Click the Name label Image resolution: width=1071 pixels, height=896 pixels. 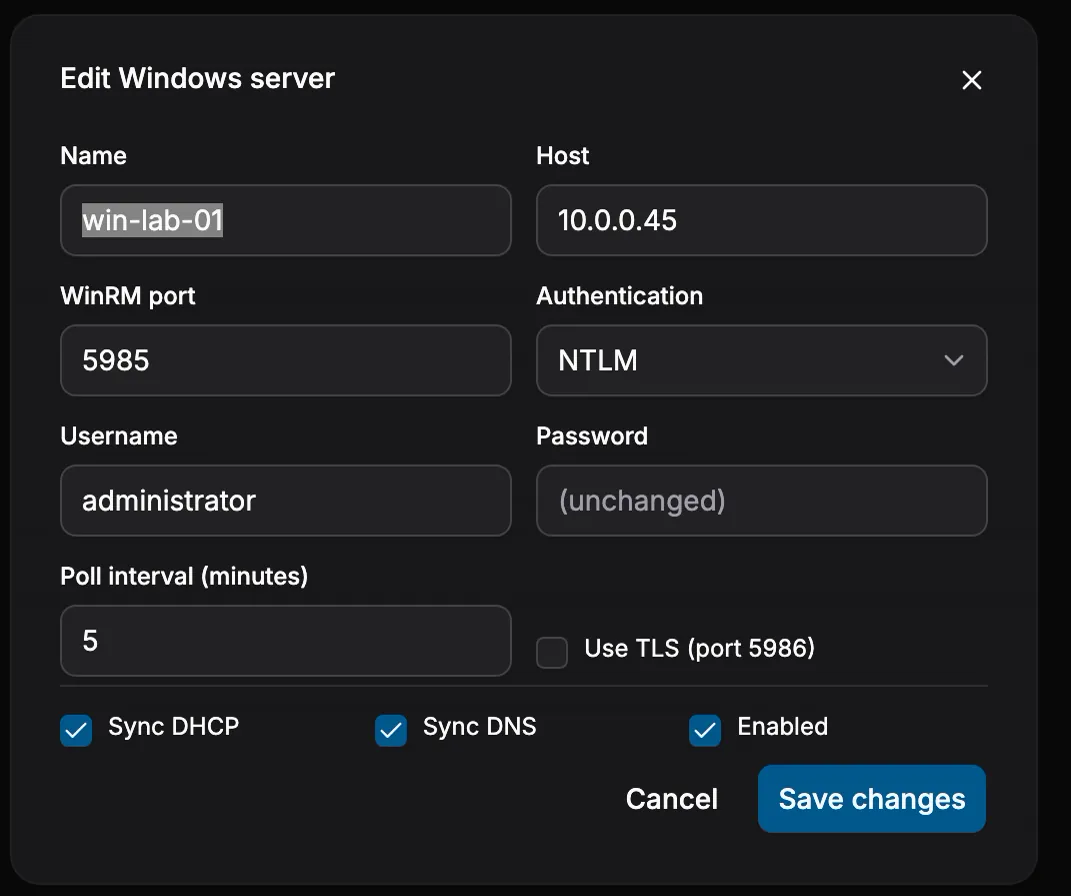(x=94, y=156)
